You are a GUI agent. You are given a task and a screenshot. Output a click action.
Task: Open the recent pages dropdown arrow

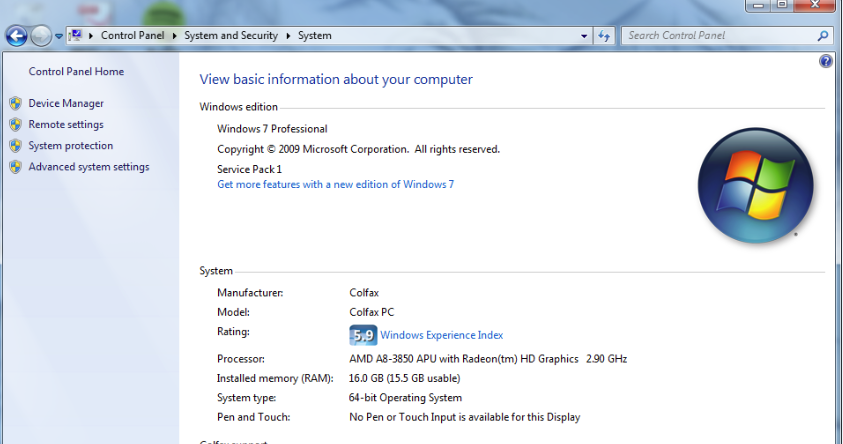(59, 36)
